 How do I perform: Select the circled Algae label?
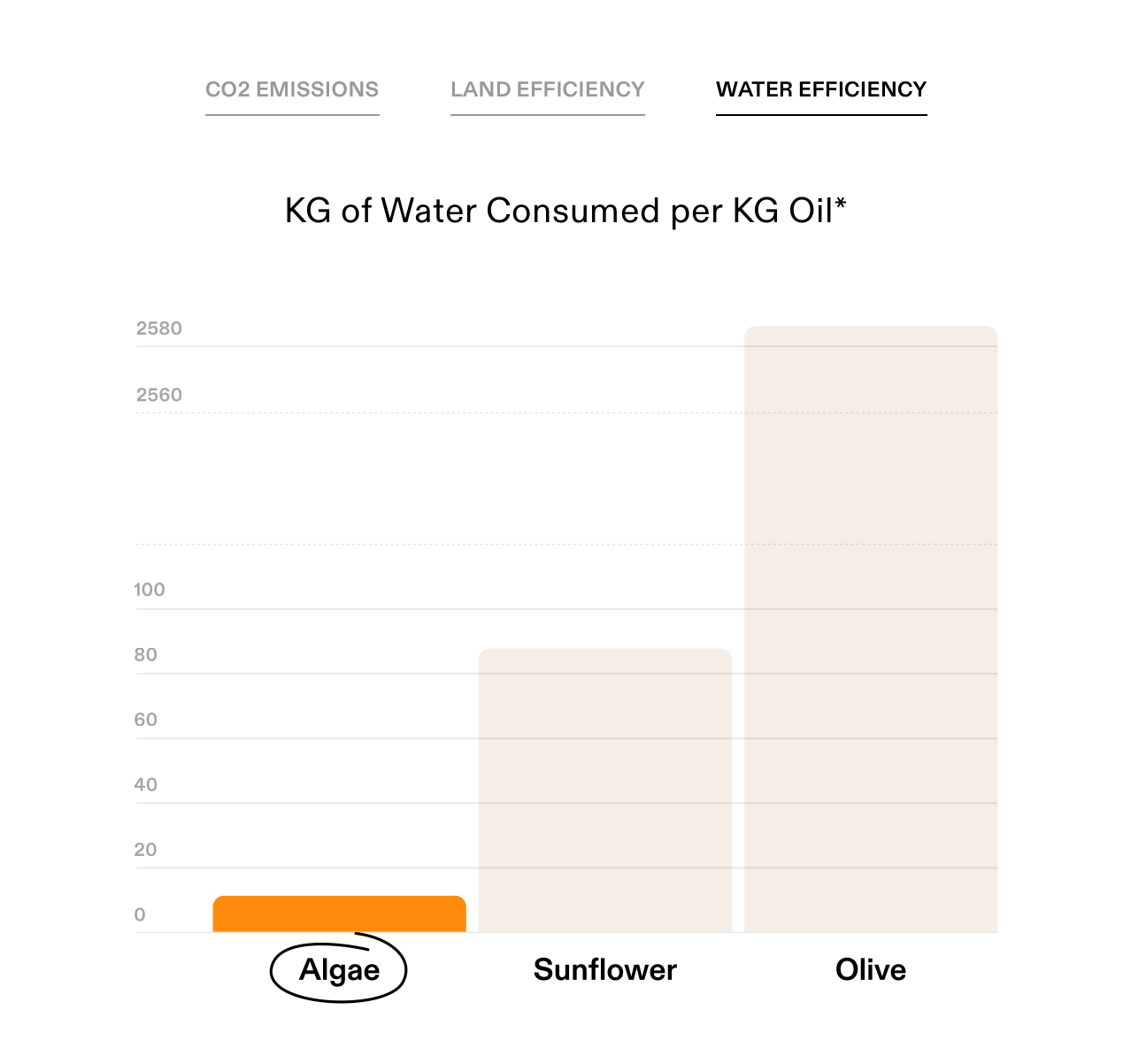coord(339,969)
